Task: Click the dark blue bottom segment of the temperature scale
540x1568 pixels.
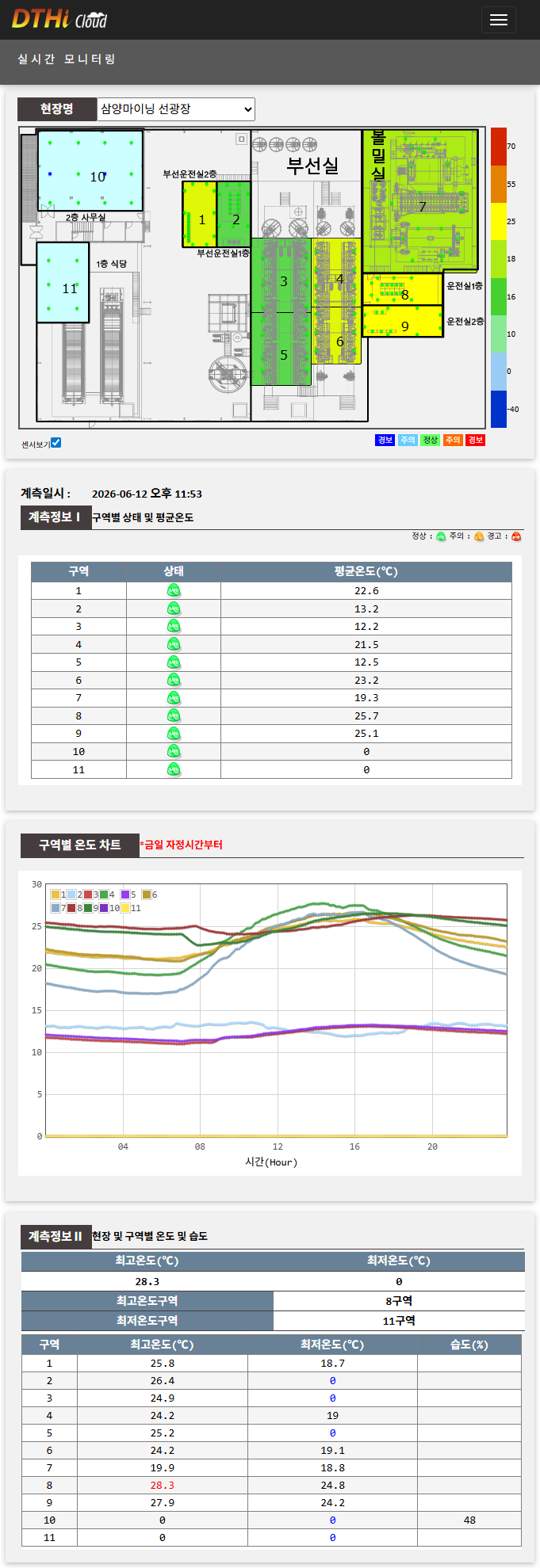Action: click(498, 409)
